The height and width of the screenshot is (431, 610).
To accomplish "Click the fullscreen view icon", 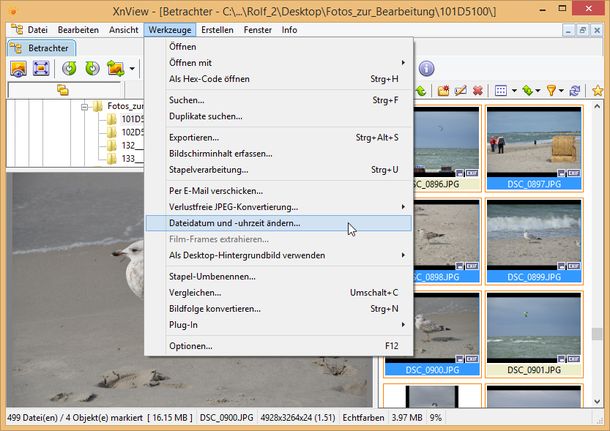I will [42, 69].
